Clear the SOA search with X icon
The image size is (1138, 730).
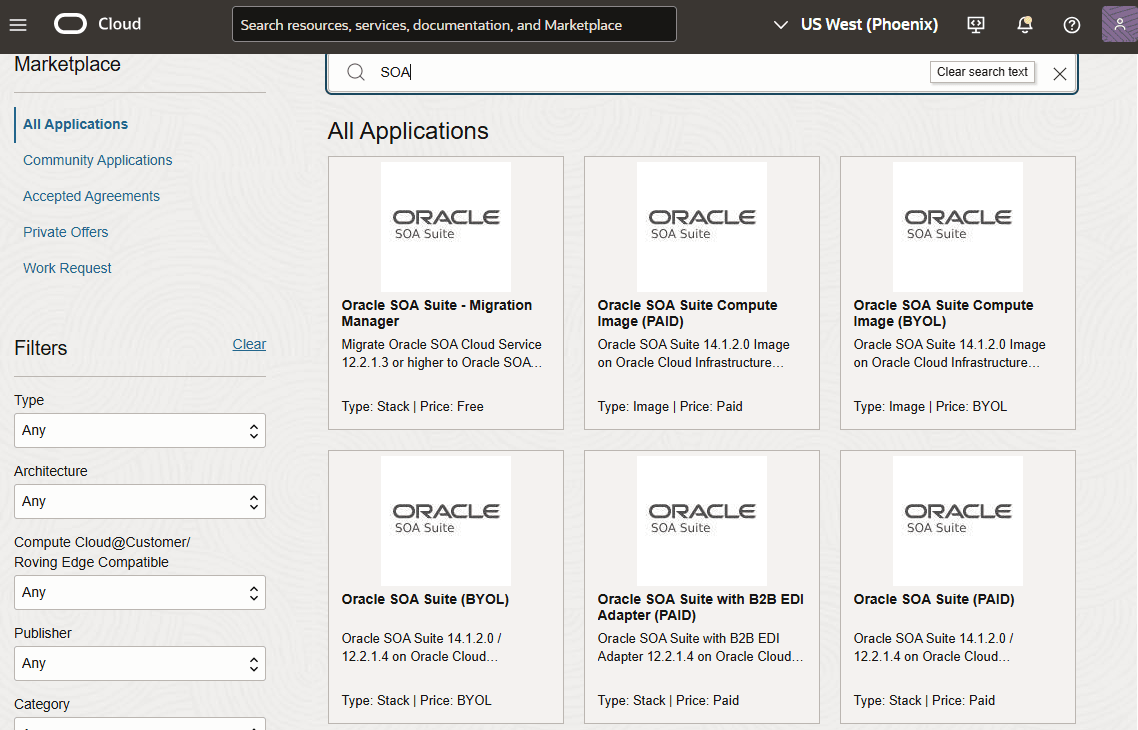coord(1060,73)
